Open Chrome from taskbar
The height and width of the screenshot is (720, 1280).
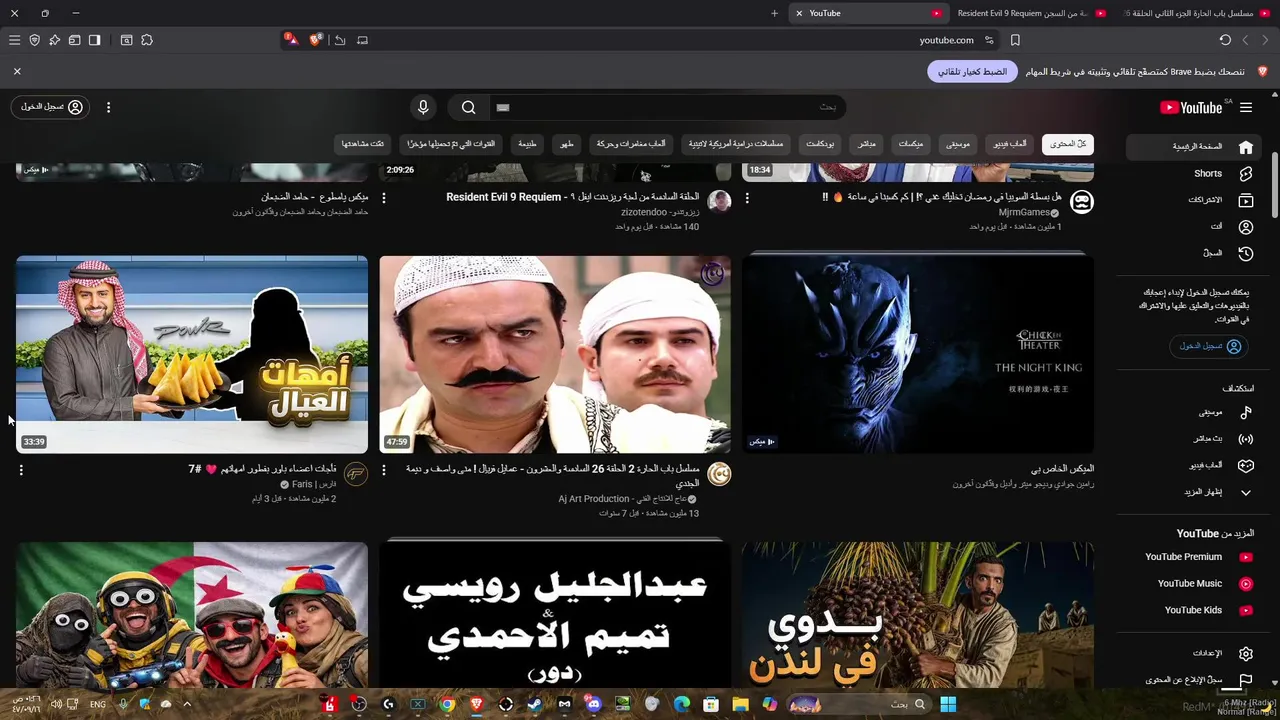[x=447, y=704]
